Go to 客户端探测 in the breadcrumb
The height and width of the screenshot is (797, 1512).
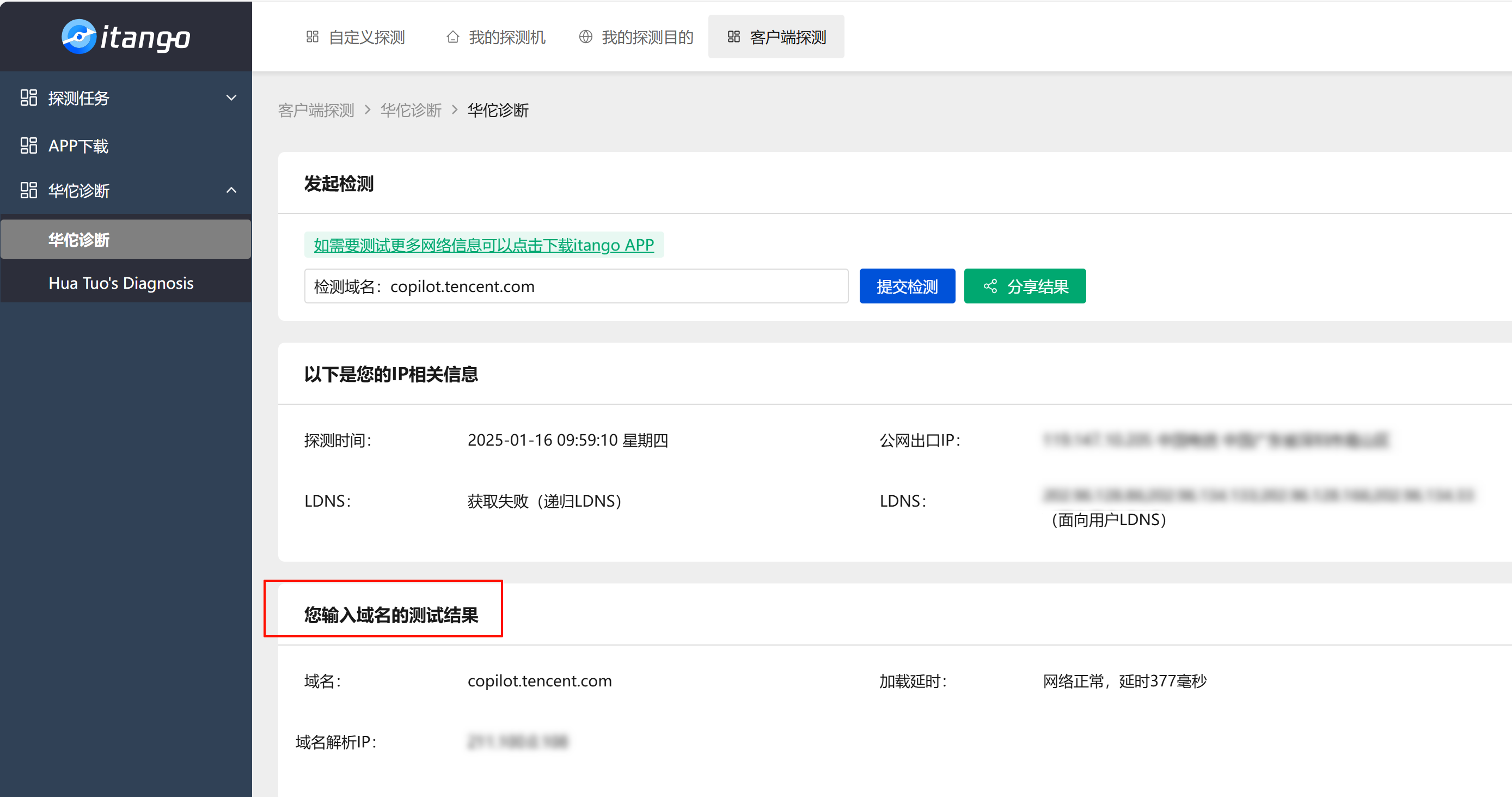tap(316, 111)
